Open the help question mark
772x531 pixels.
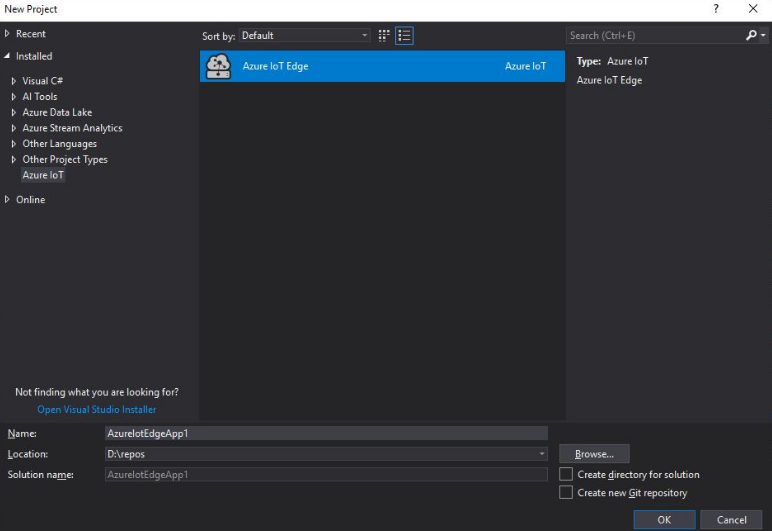(x=715, y=8)
